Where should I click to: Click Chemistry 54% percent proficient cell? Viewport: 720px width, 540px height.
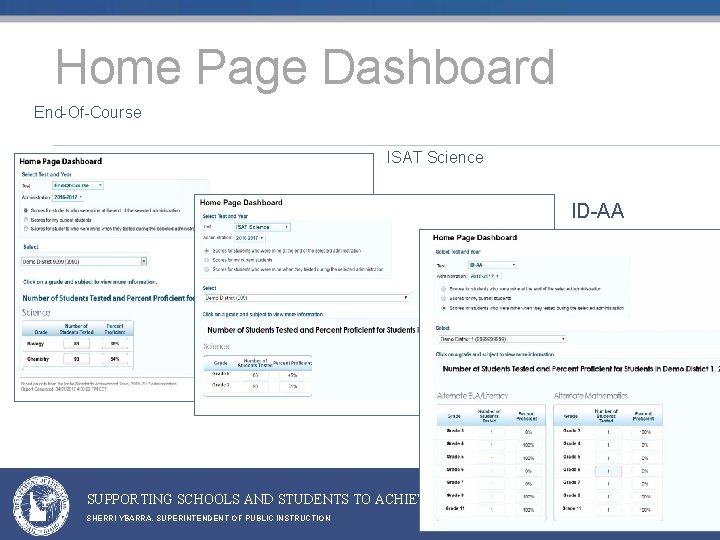115,359
